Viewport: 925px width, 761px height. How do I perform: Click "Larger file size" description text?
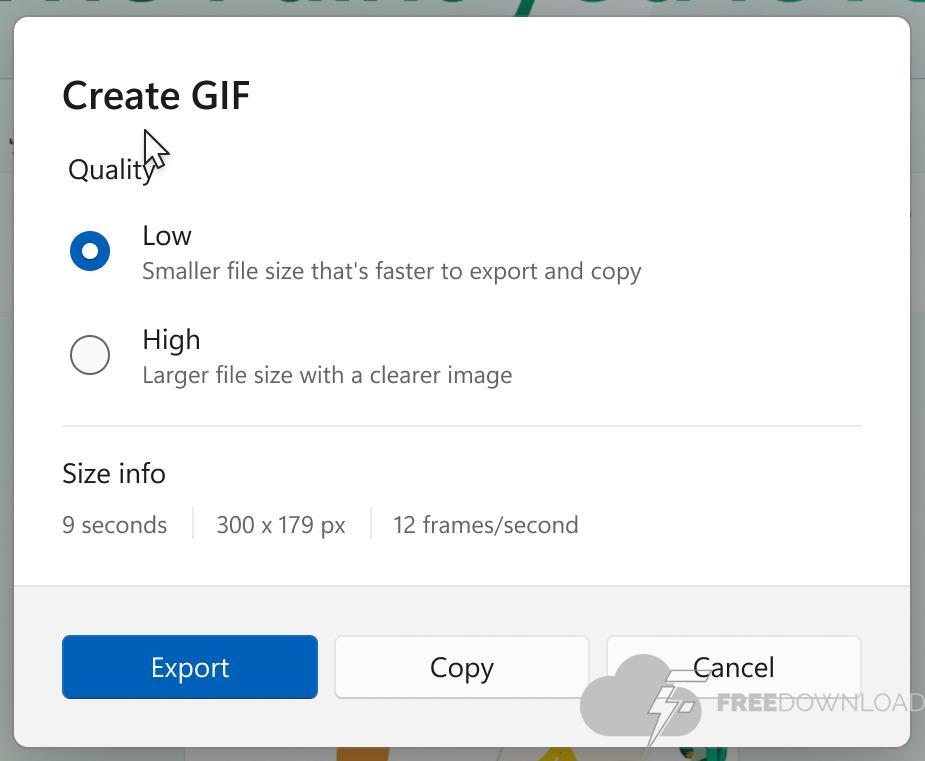(x=327, y=376)
